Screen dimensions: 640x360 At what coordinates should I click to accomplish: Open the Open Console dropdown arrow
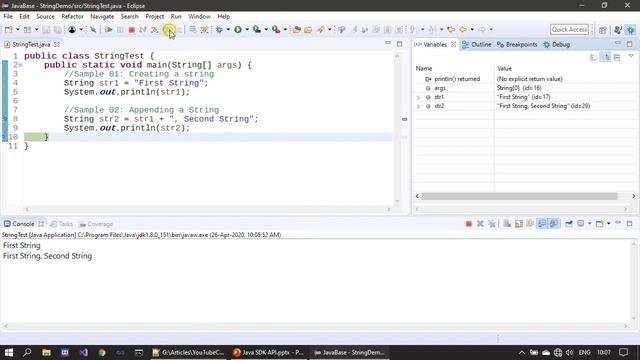tap(608, 224)
